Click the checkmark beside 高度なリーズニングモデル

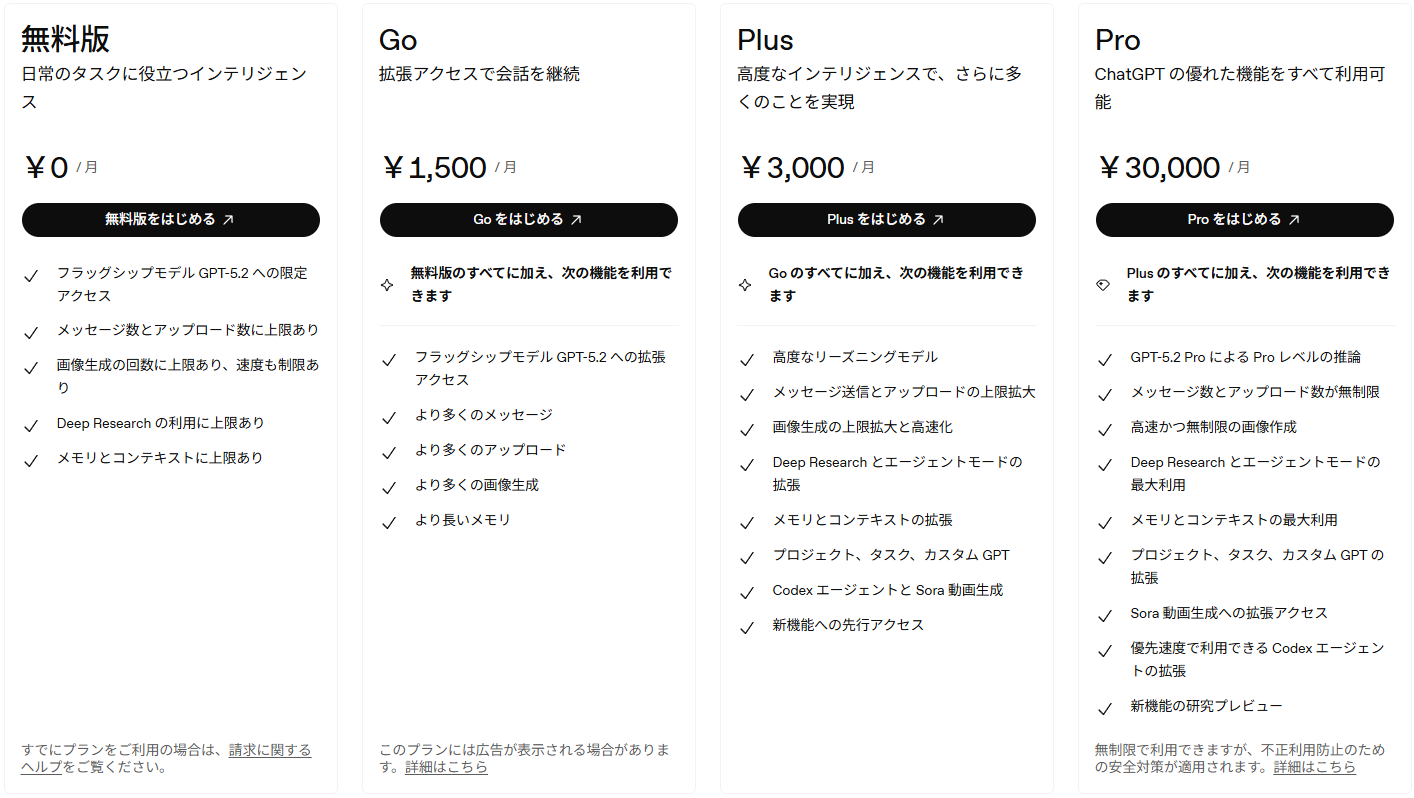click(x=746, y=356)
